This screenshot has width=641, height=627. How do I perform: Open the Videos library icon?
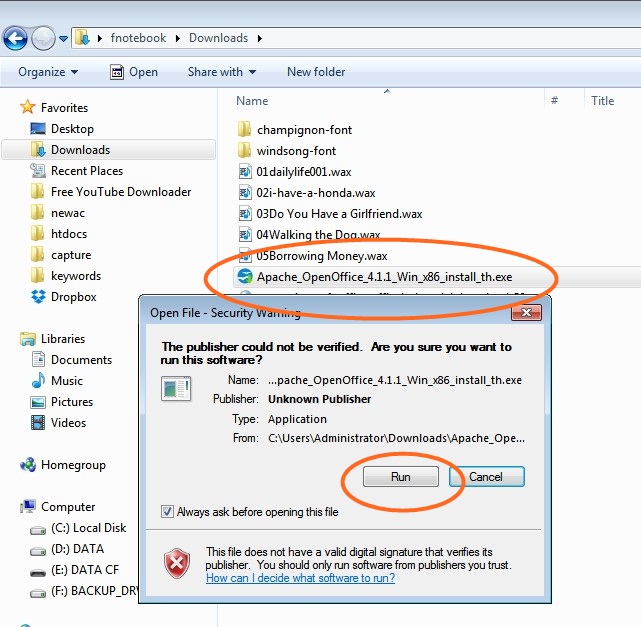38,423
